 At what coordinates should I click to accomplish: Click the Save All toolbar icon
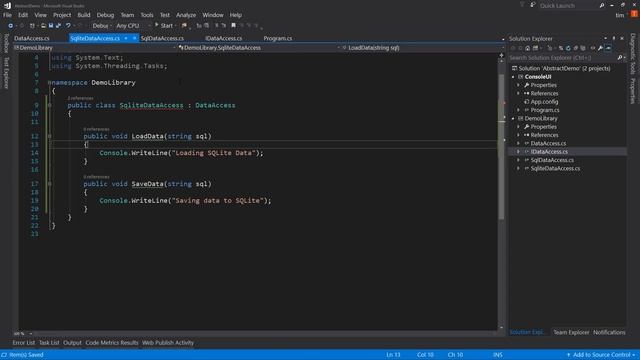tap(58, 26)
